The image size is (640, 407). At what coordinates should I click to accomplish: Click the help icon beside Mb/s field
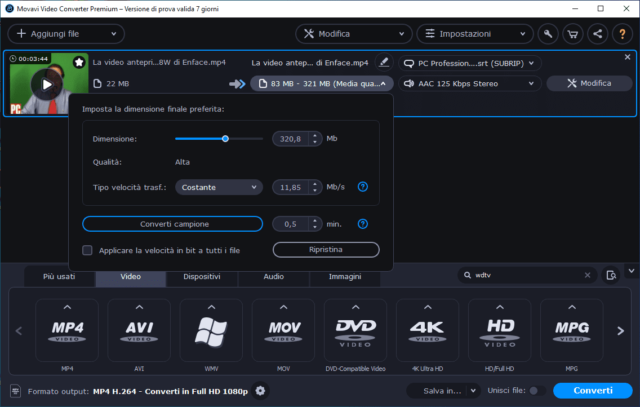tap(363, 187)
